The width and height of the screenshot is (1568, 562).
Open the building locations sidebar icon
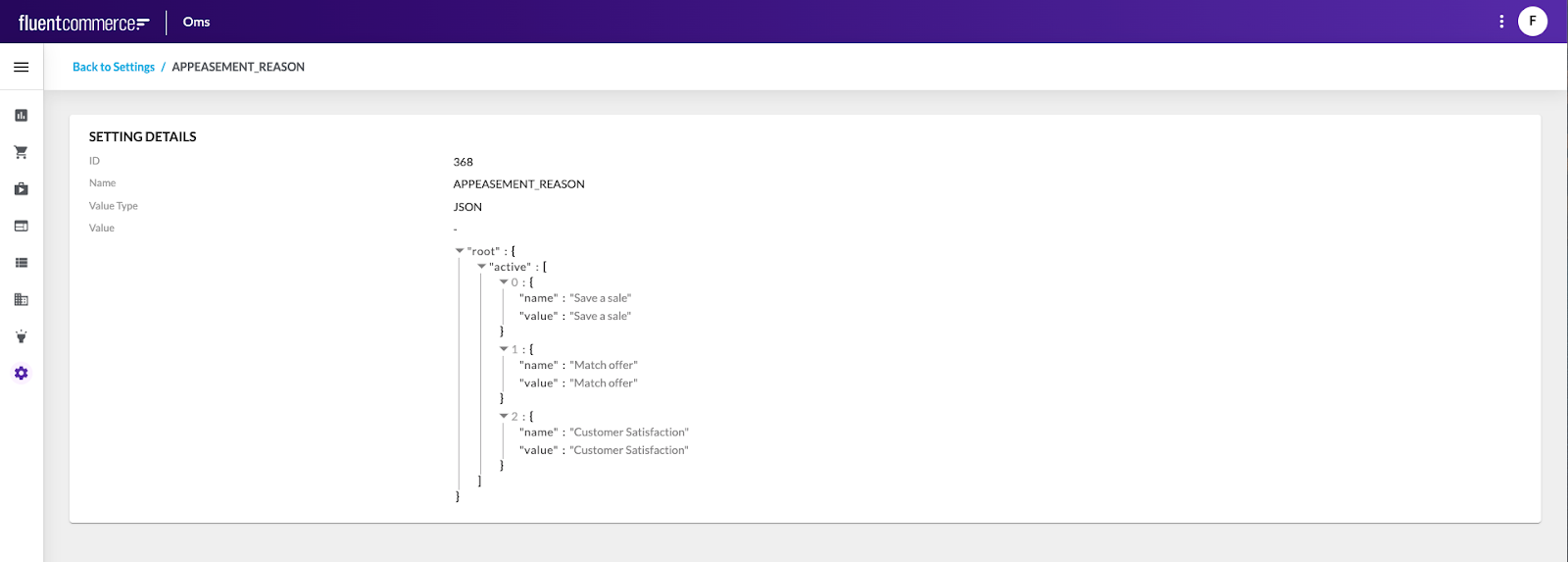[x=21, y=300]
